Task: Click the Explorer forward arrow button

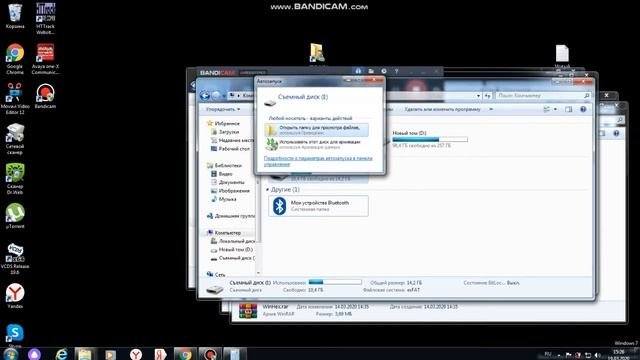Action: click(x=216, y=96)
